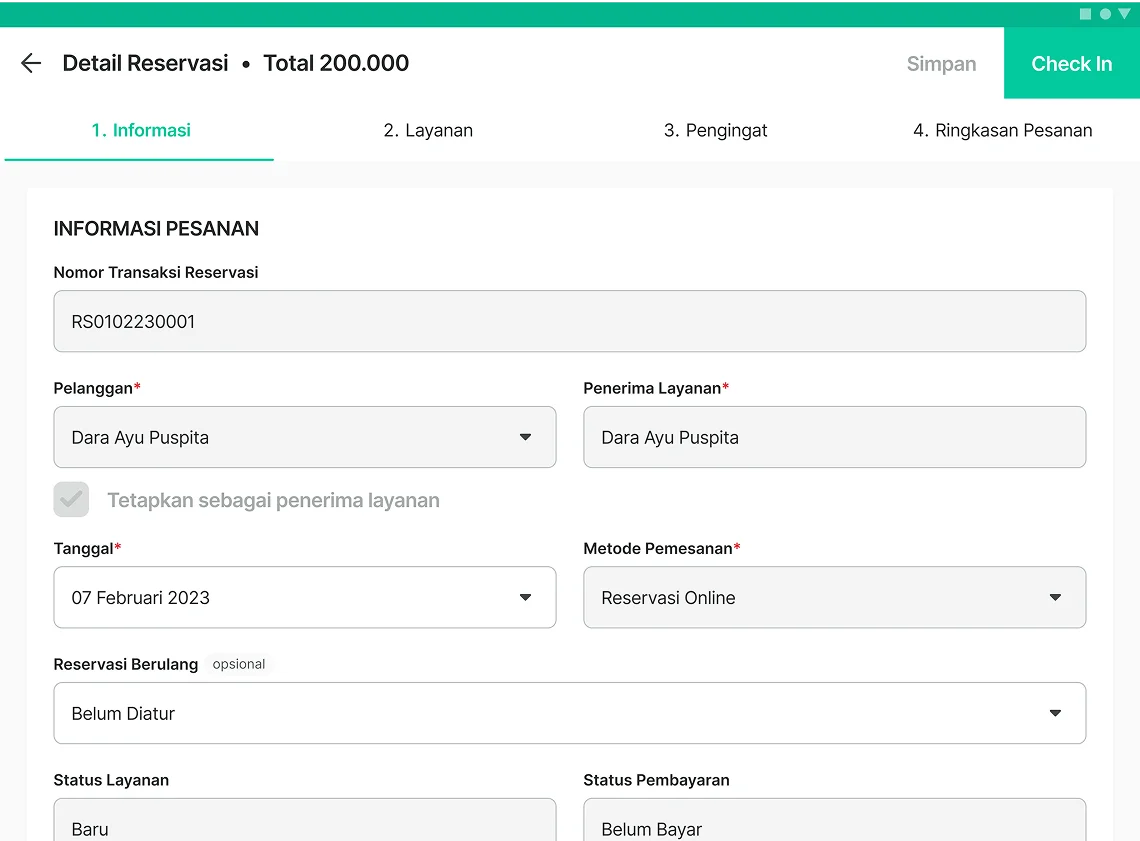Expand the Reservasi Berulang dropdown

pos(569,713)
